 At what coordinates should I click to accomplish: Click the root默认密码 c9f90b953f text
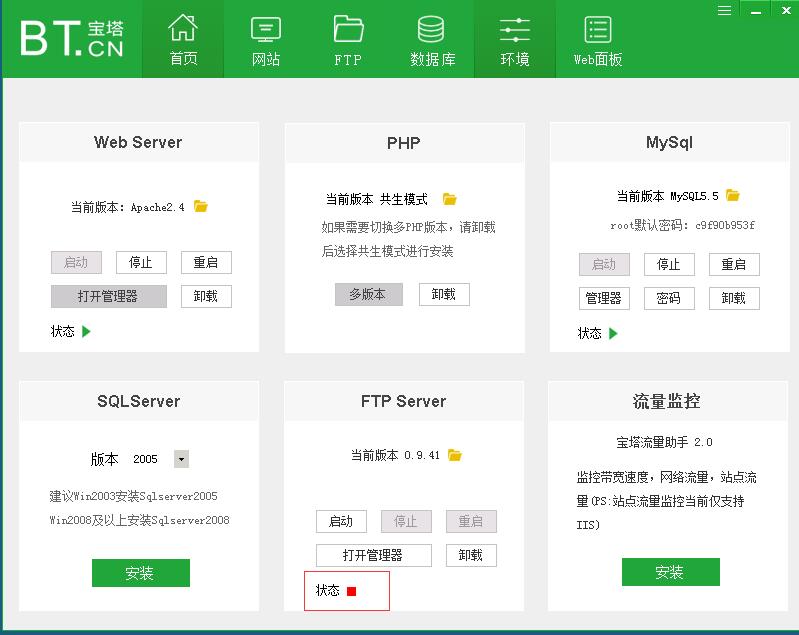point(682,225)
